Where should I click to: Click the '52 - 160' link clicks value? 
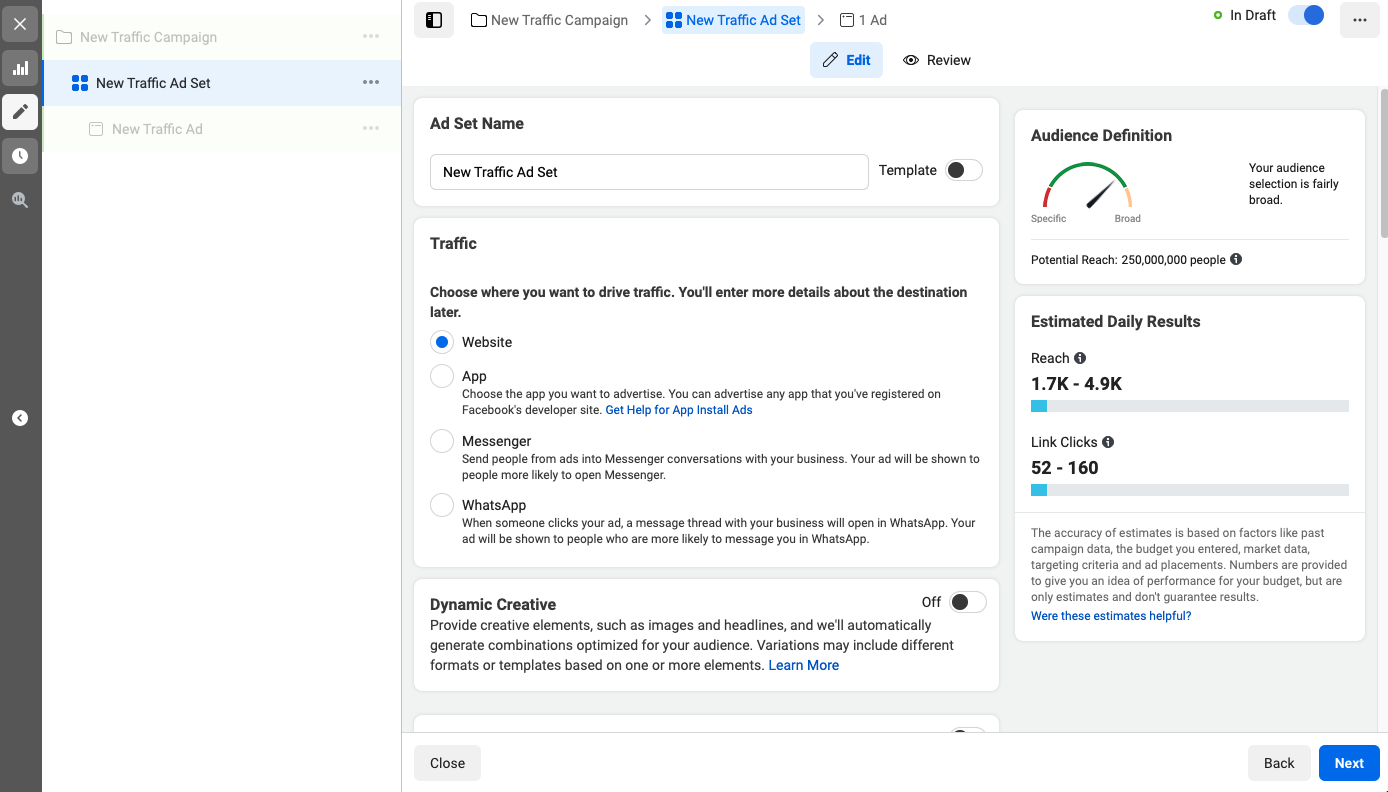(x=1065, y=468)
